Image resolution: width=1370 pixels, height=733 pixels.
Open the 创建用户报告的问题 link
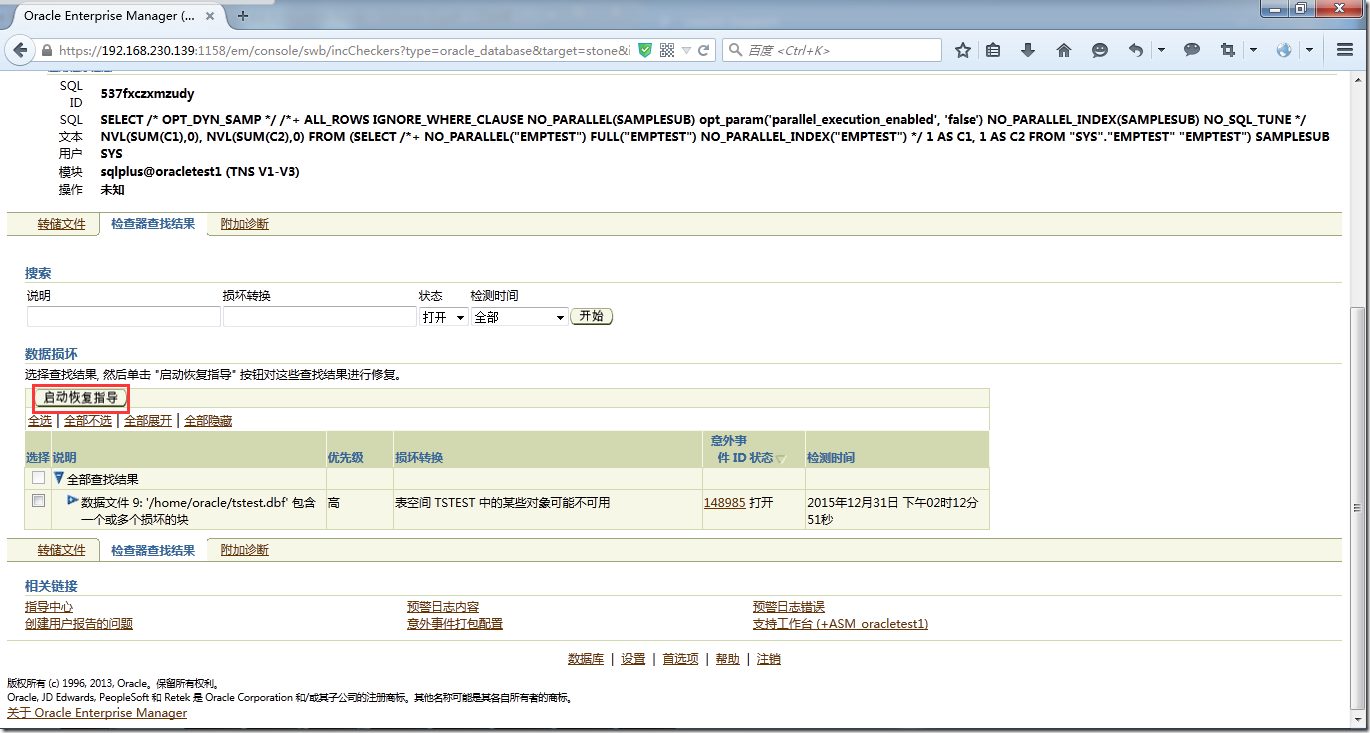coord(79,624)
